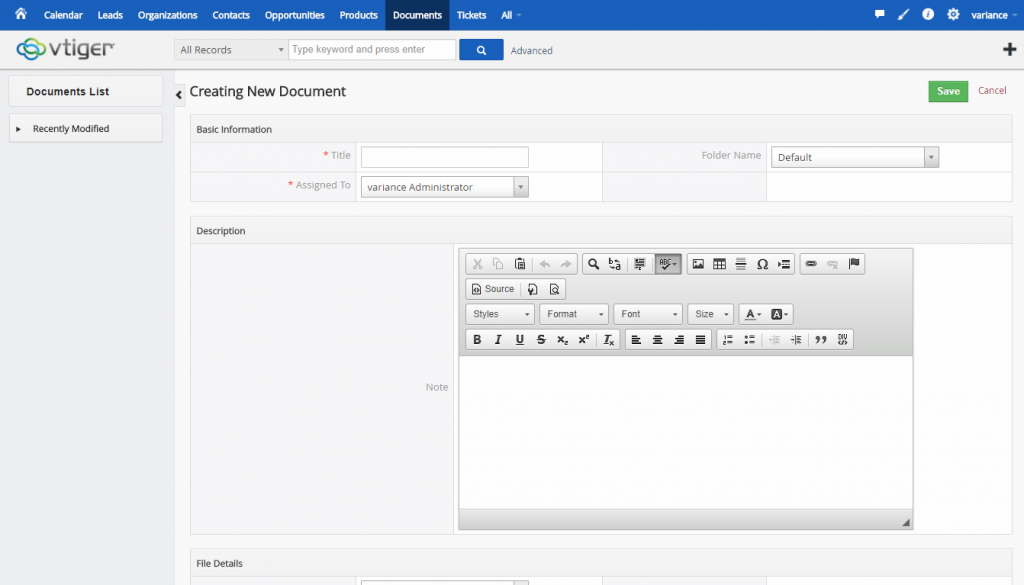Open the Assigned To dropdown

coord(521,186)
